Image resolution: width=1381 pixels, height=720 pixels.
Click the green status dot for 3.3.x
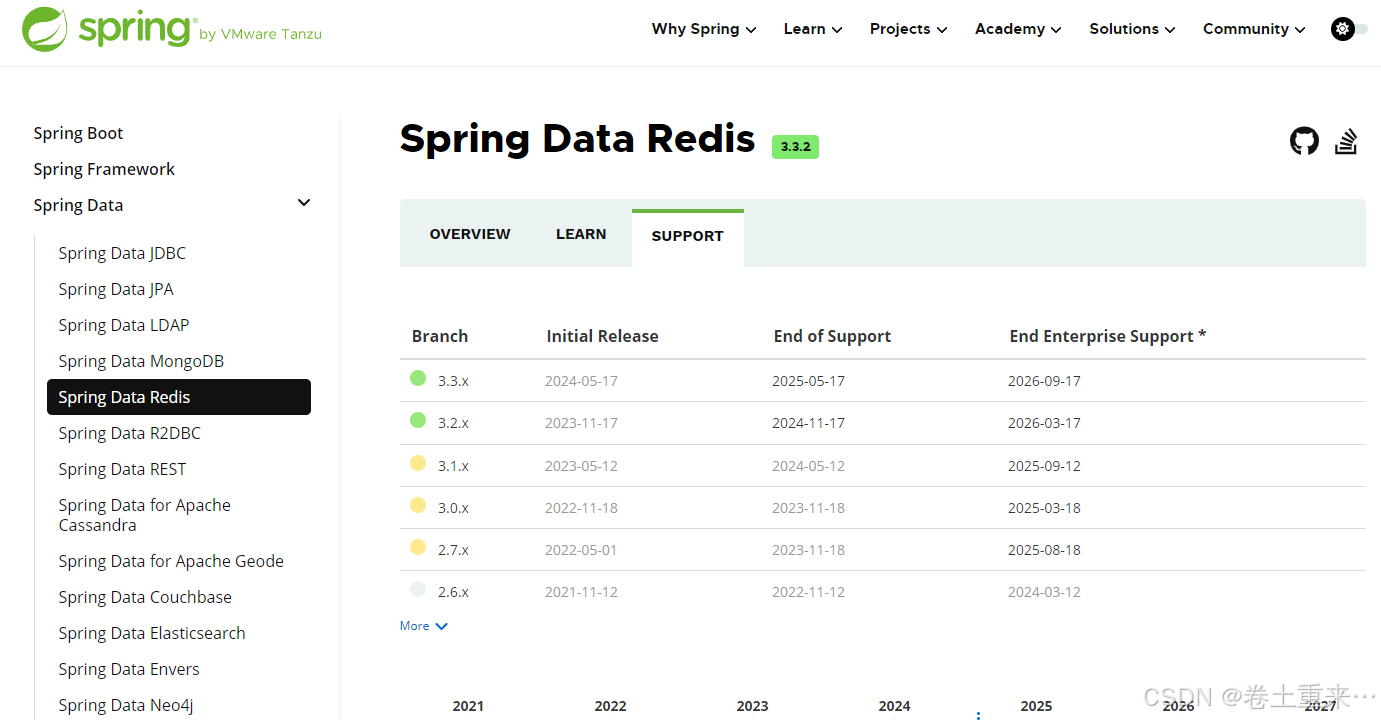click(418, 378)
